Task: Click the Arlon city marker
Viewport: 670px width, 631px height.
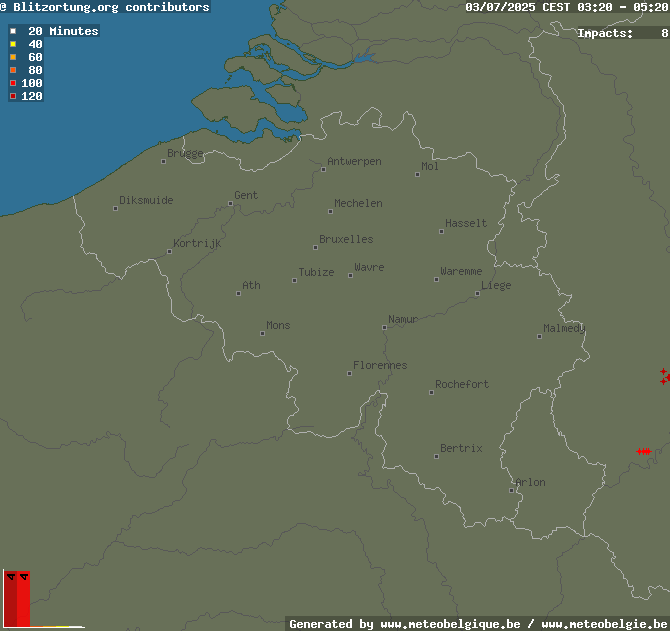Action: point(511,490)
